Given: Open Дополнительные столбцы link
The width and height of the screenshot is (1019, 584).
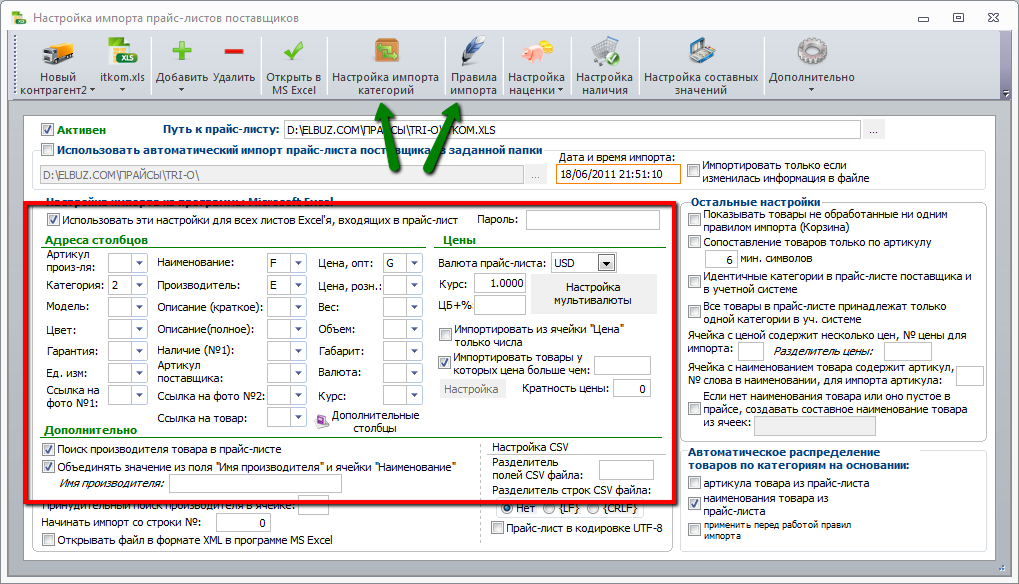Looking at the screenshot, I should click(376, 422).
